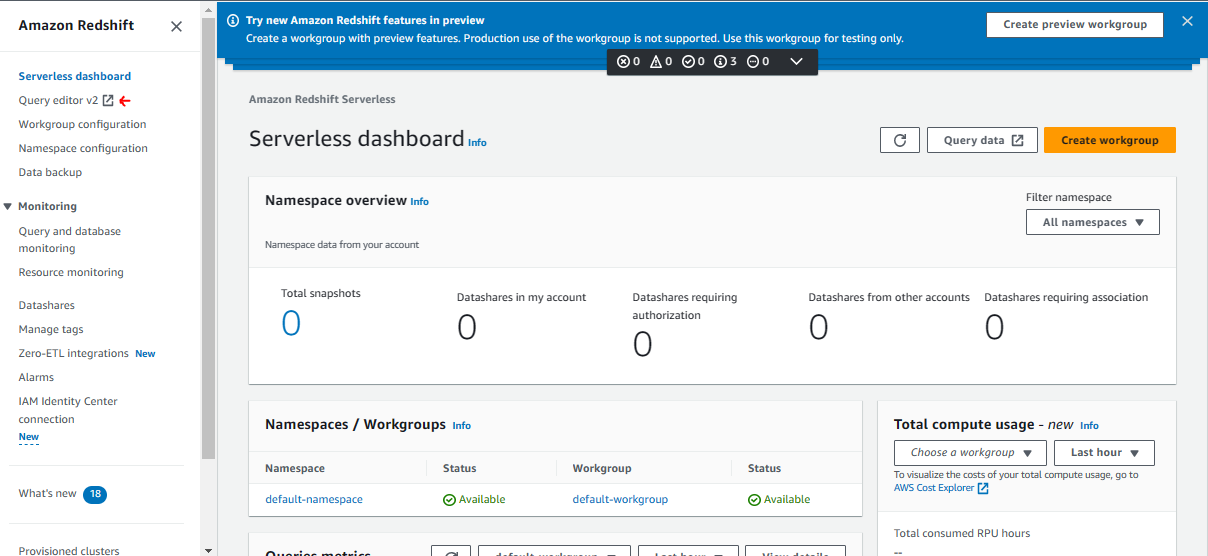1208x556 pixels.
Task: Click Create workgroup button
Action: coord(1110,140)
